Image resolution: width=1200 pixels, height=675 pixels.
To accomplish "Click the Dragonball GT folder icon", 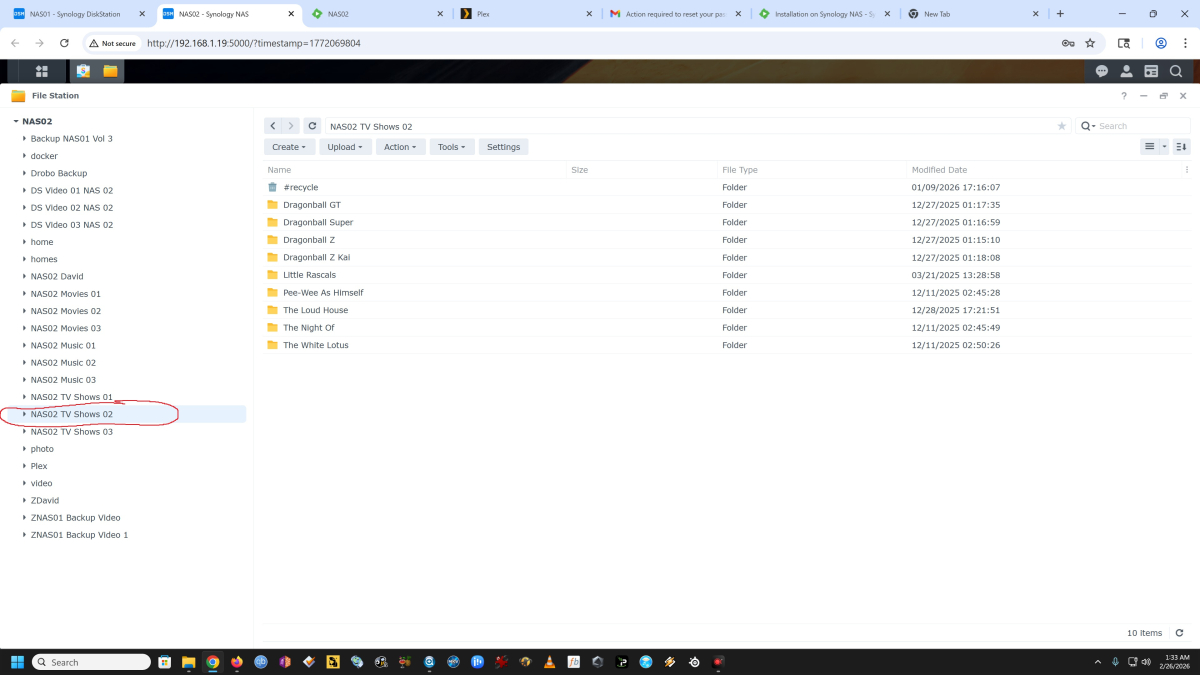I will (x=272, y=205).
